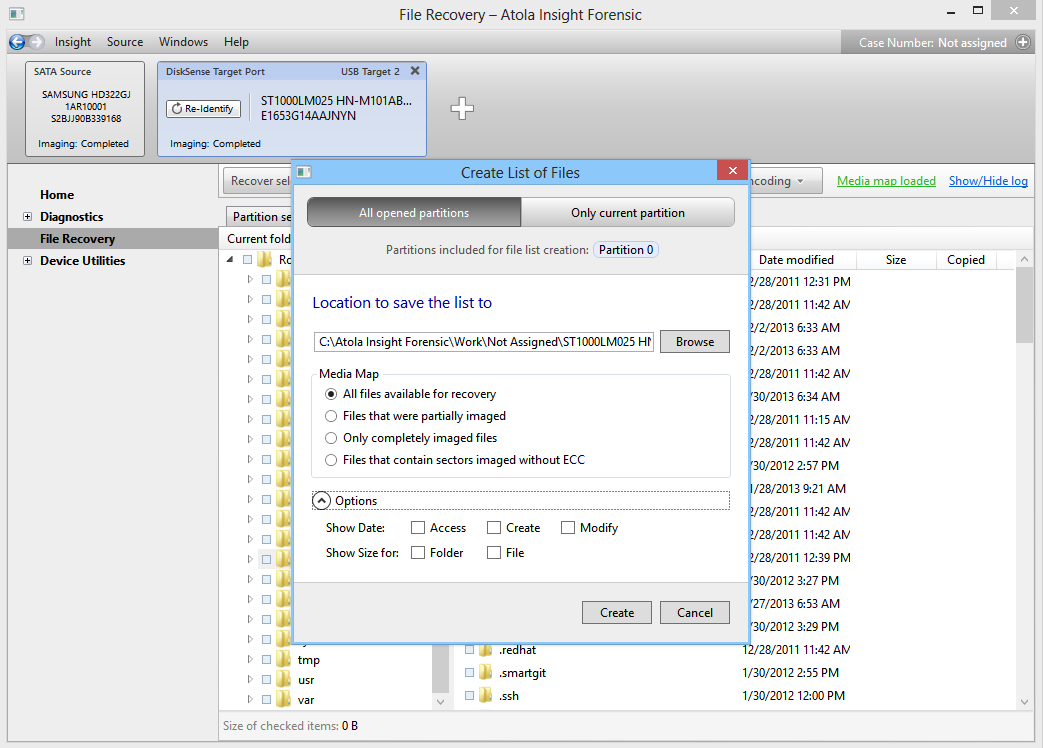1043x748 pixels.
Task: Click the root folder icon in tree
Action: tap(265, 259)
